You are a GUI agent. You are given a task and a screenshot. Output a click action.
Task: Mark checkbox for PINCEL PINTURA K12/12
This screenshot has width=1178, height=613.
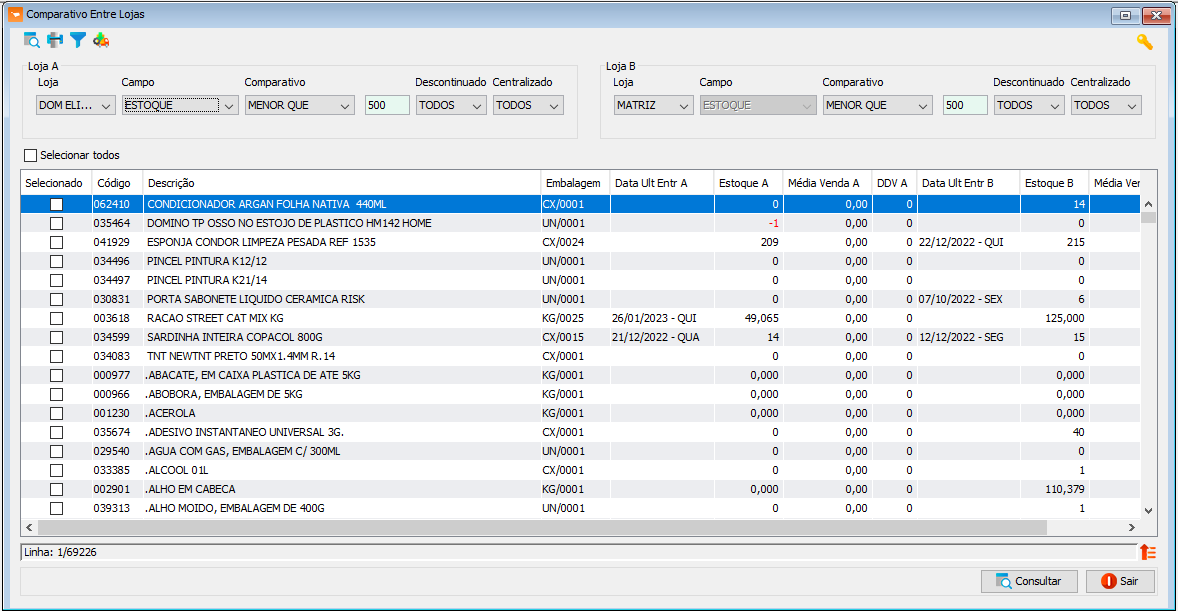click(56, 261)
